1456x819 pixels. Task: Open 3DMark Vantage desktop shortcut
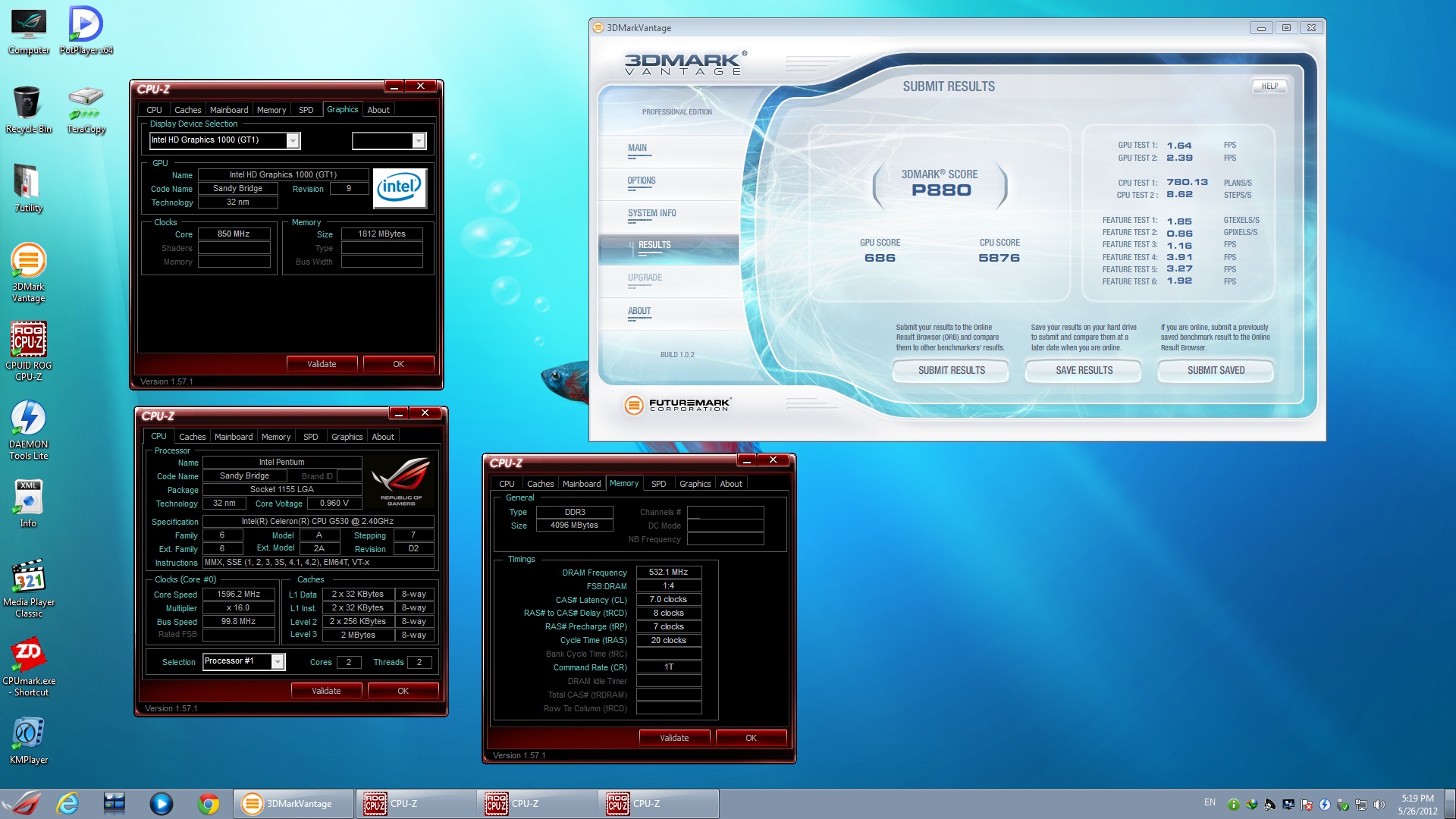pyautogui.click(x=28, y=262)
